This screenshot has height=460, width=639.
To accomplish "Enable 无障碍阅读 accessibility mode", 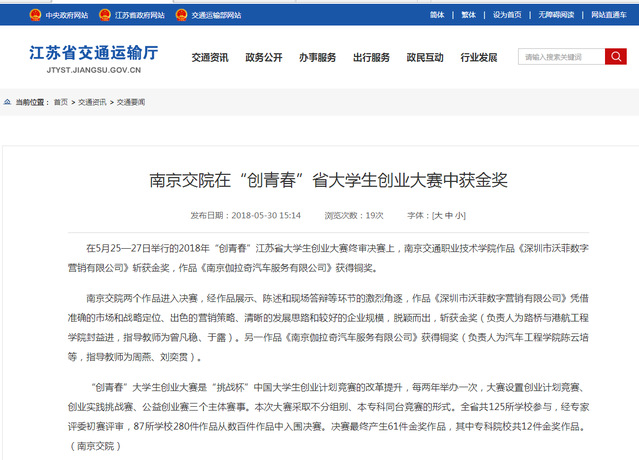I will (x=558, y=15).
